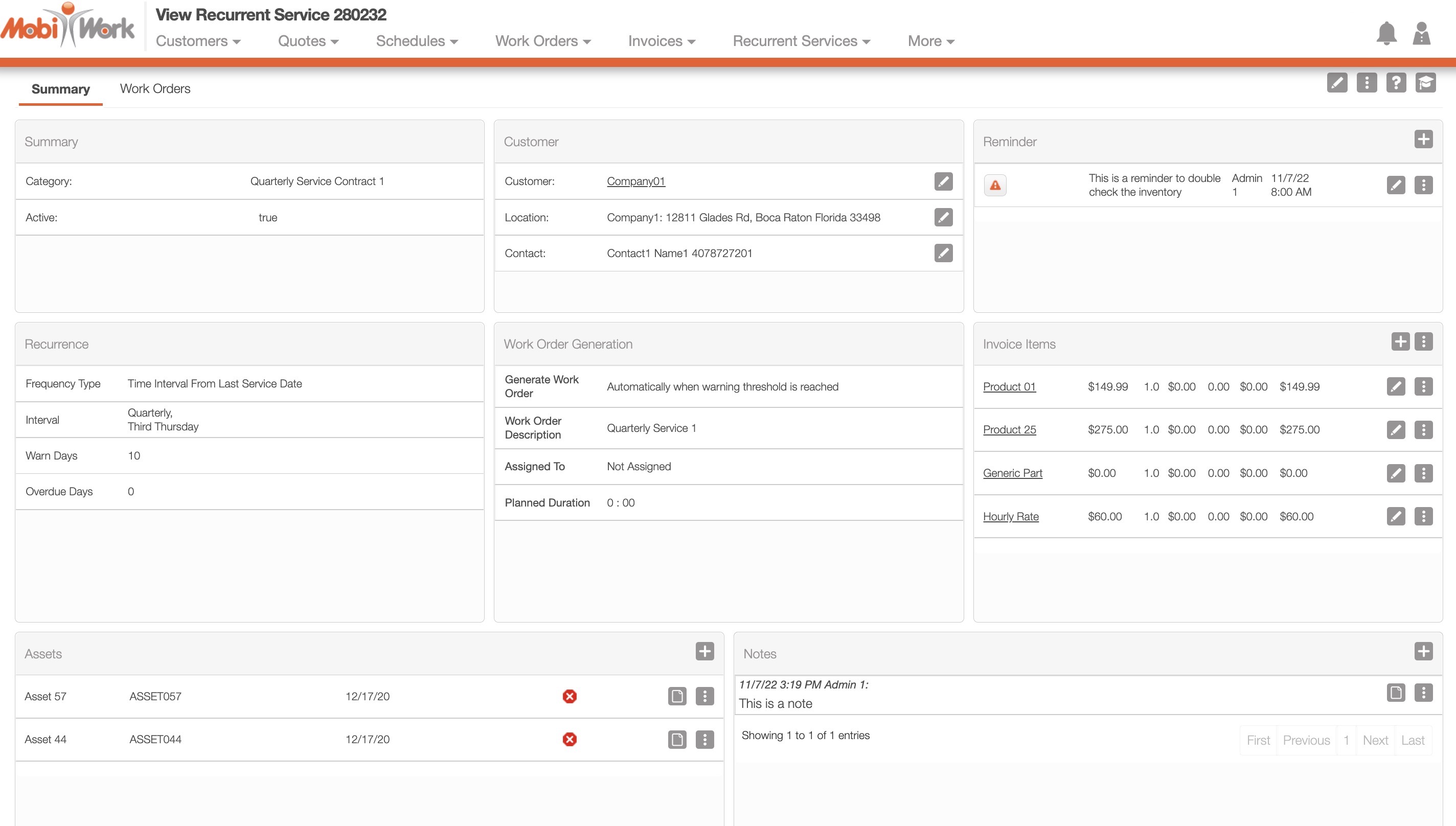Expand the Recurrent Services menu
1456x826 pixels.
tap(801, 41)
